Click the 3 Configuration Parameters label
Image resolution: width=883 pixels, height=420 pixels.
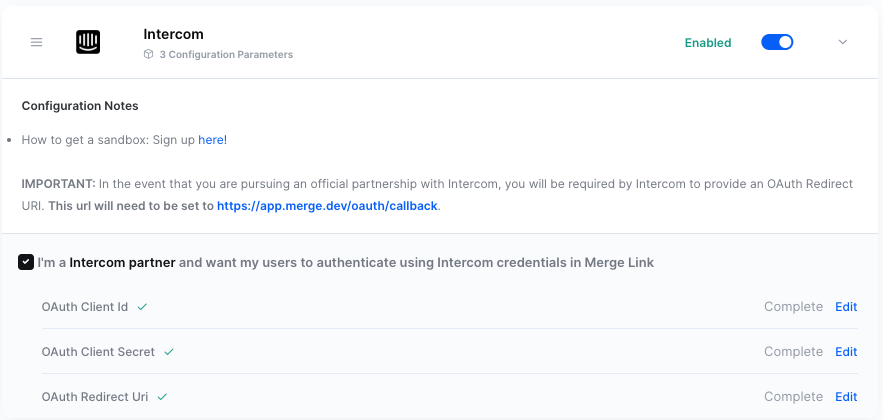(x=226, y=55)
